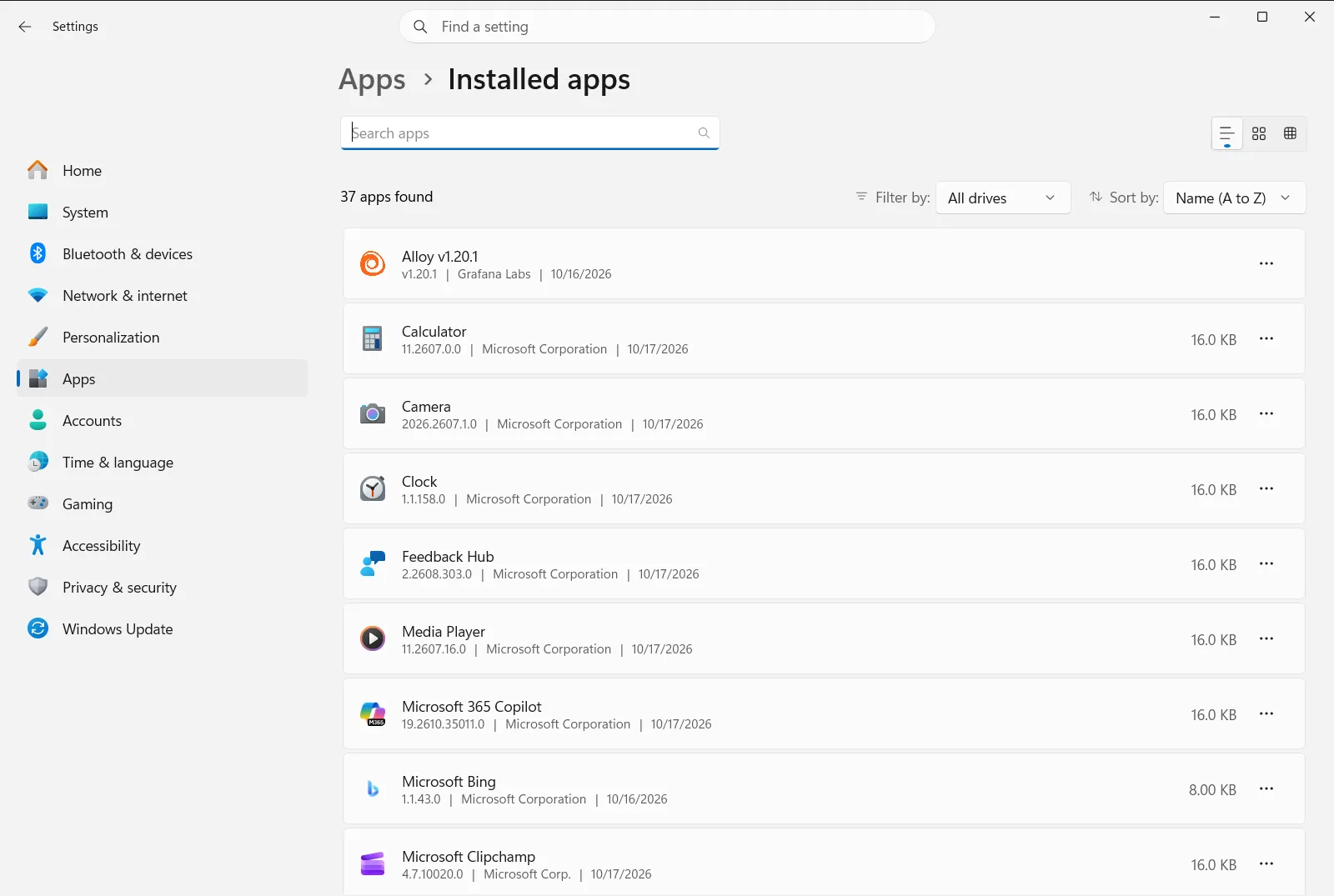The width and height of the screenshot is (1334, 896).
Task: Click the Microsoft Bing app icon
Action: tap(373, 788)
